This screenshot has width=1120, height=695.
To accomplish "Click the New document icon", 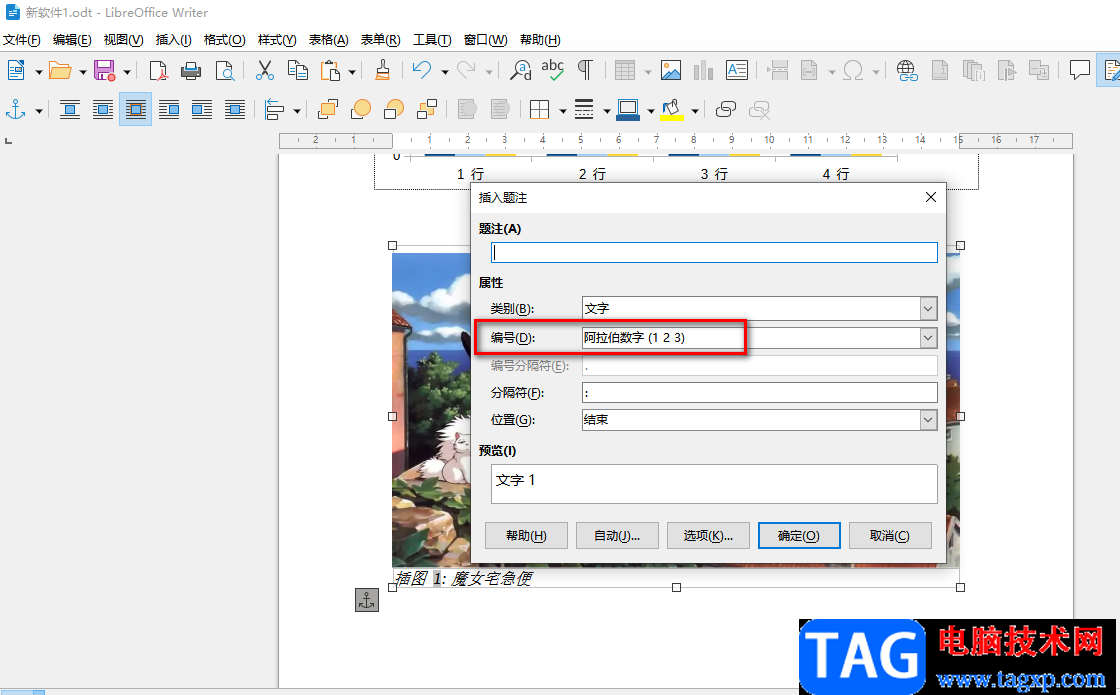I will (16, 71).
